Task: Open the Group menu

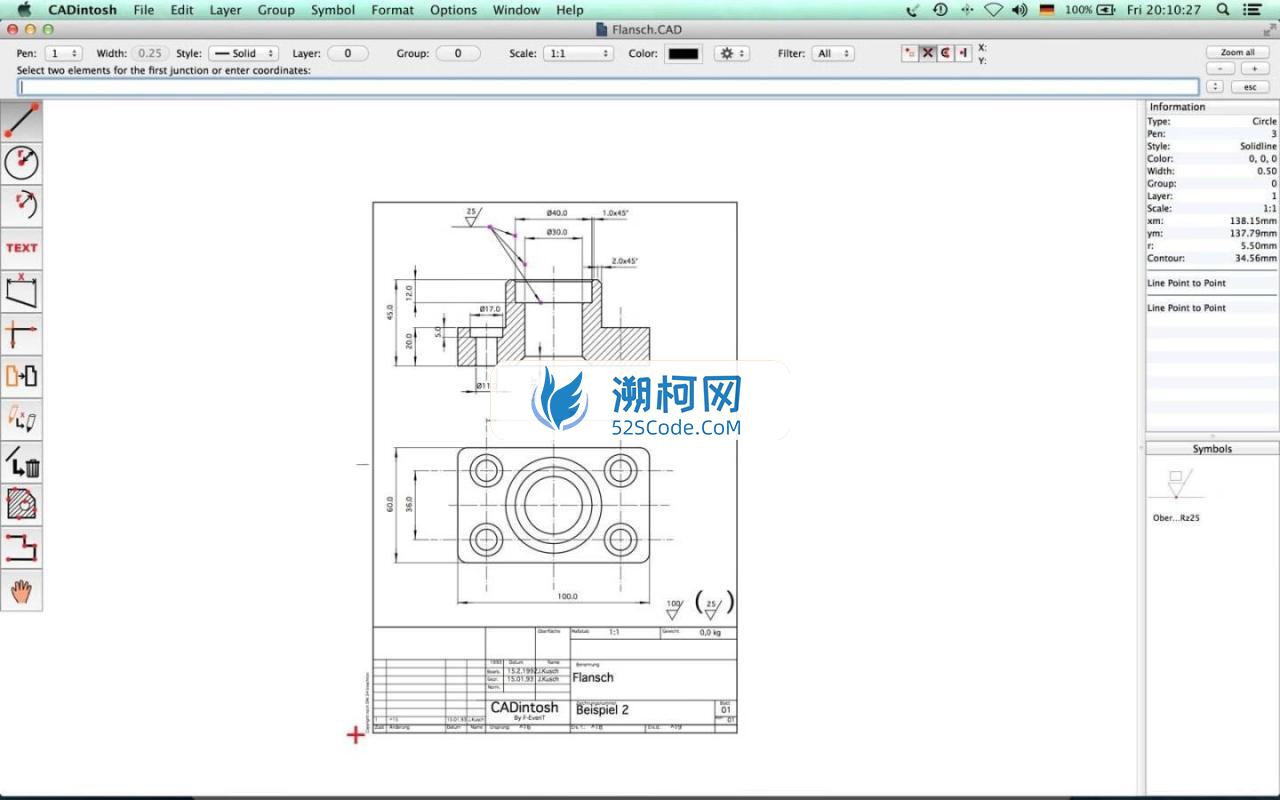Action: 276,10
